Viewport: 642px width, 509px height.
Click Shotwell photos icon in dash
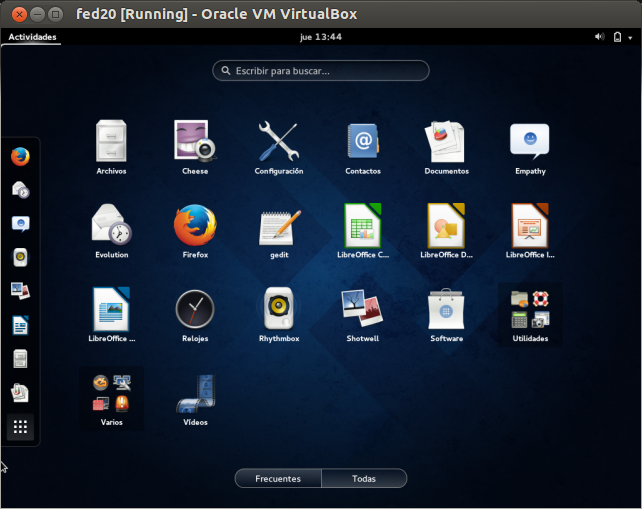[20, 291]
